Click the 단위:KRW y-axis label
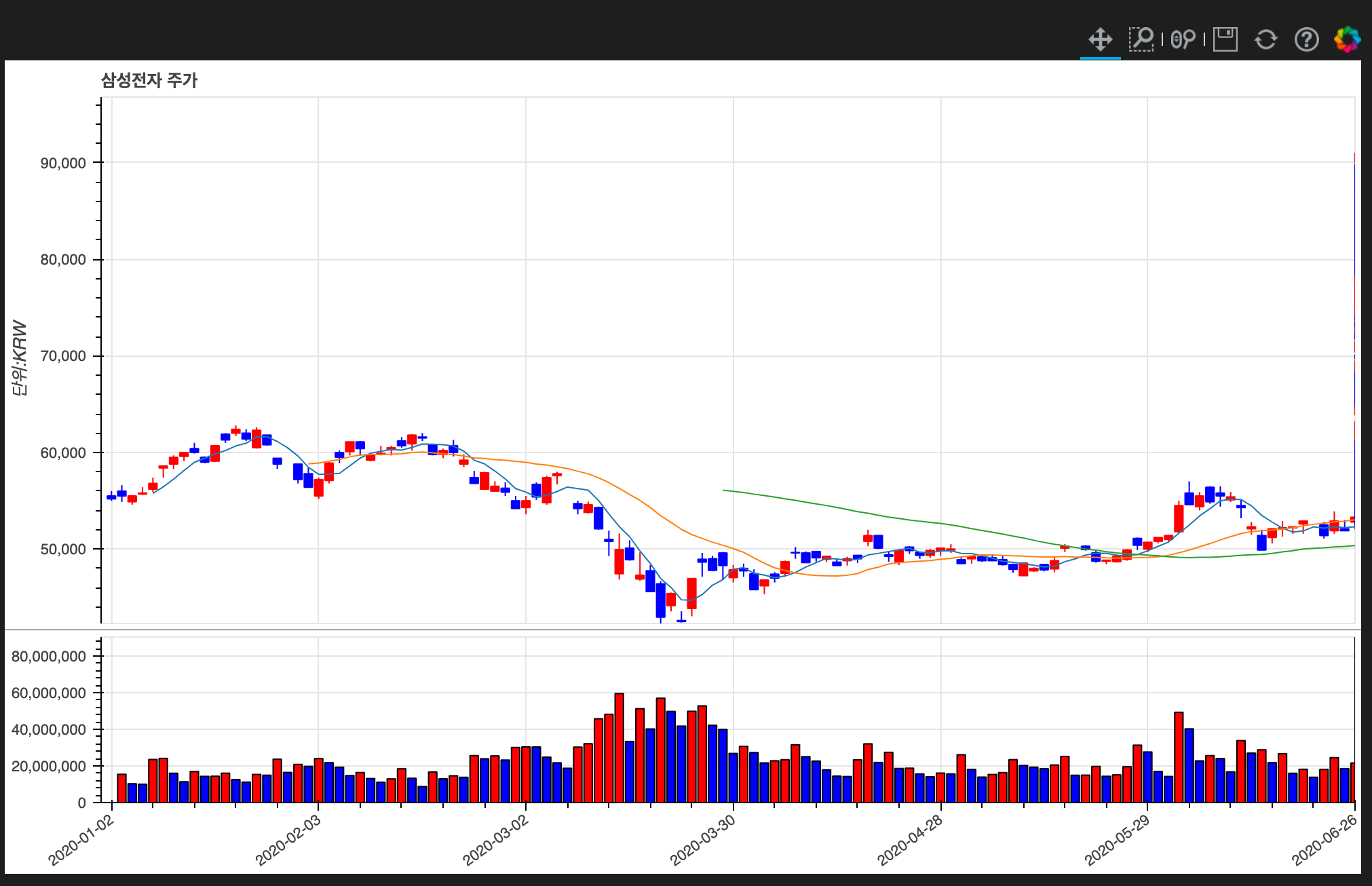Viewport: 1372px width, 886px height. [x=20, y=358]
